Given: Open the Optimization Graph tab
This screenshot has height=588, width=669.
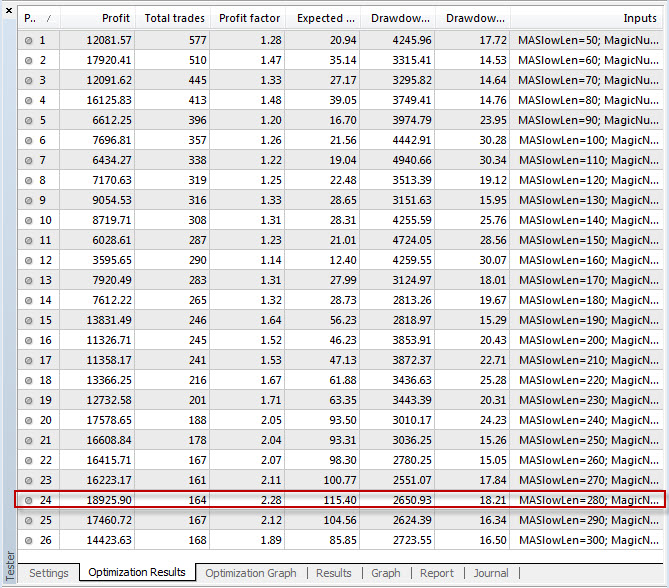Looking at the screenshot, I should click(x=250, y=573).
